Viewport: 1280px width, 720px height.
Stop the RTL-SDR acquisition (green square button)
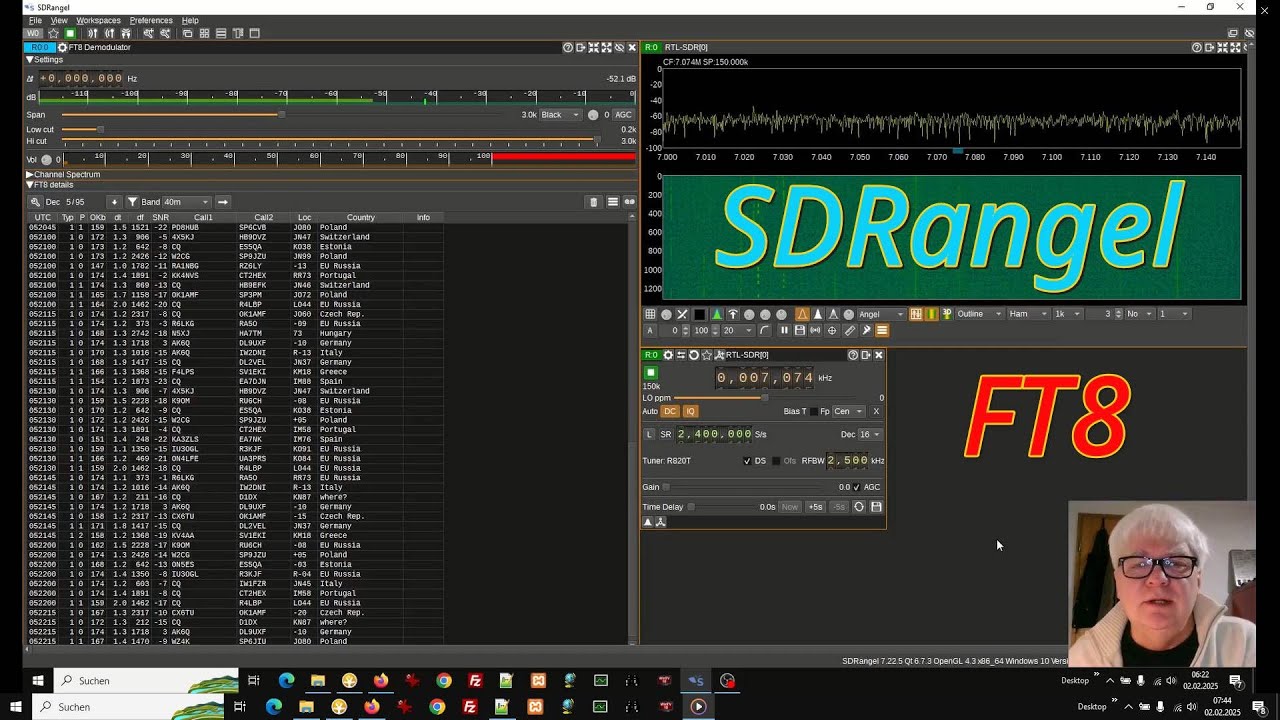pyautogui.click(x=650, y=372)
